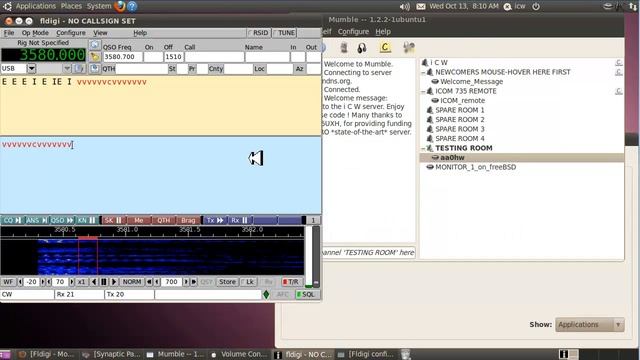This screenshot has width=640, height=360.
Task: Toggle the RSID checkbox button
Action: click(258, 33)
